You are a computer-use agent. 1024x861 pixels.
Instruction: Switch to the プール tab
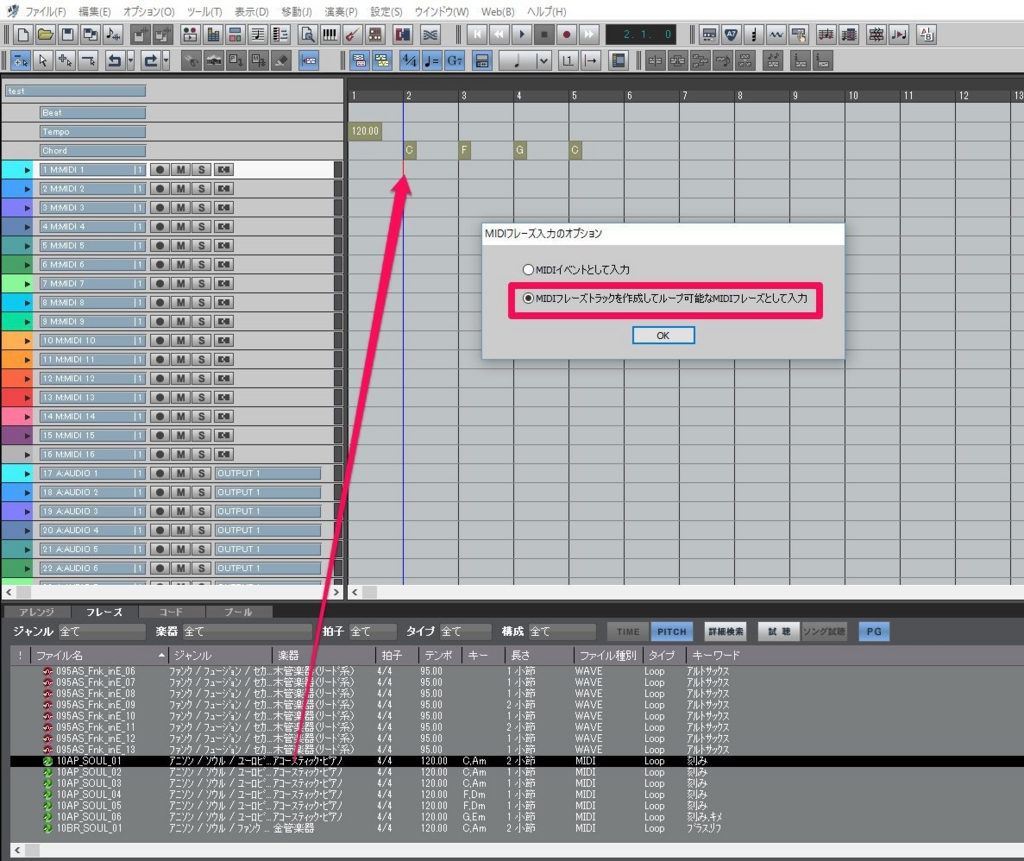click(238, 612)
